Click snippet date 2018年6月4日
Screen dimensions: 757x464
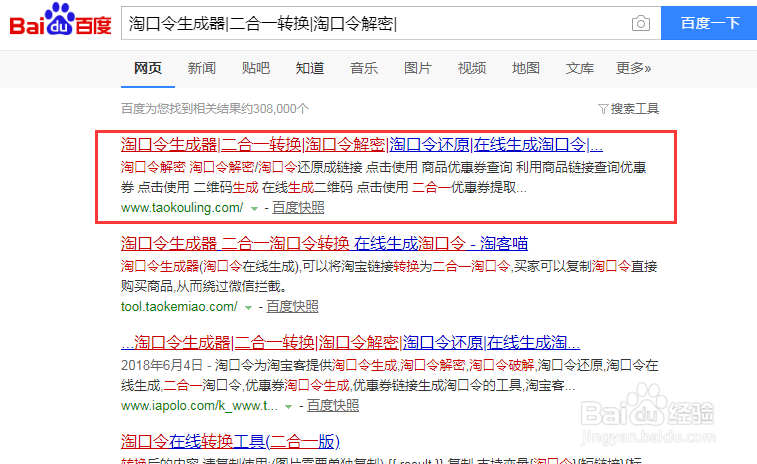tap(162, 365)
